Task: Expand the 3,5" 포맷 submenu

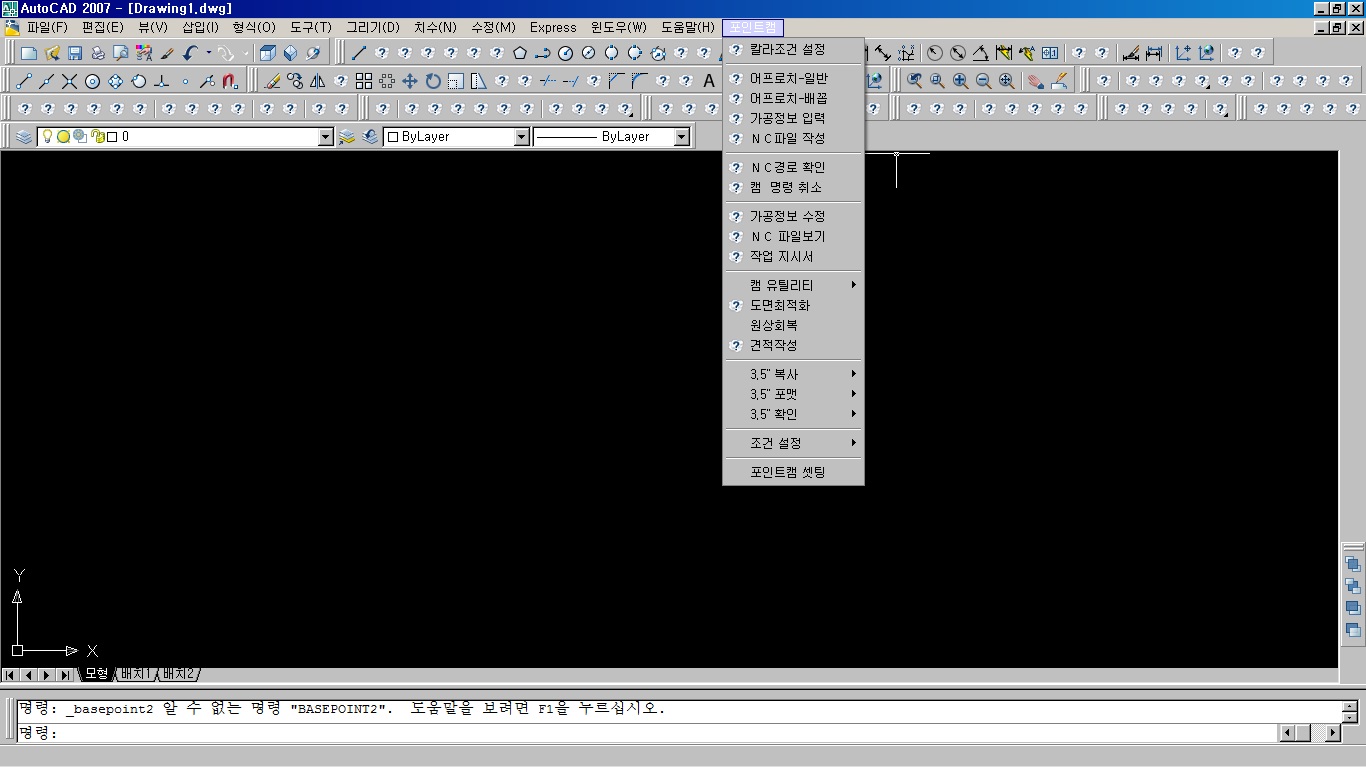Action: tap(794, 394)
